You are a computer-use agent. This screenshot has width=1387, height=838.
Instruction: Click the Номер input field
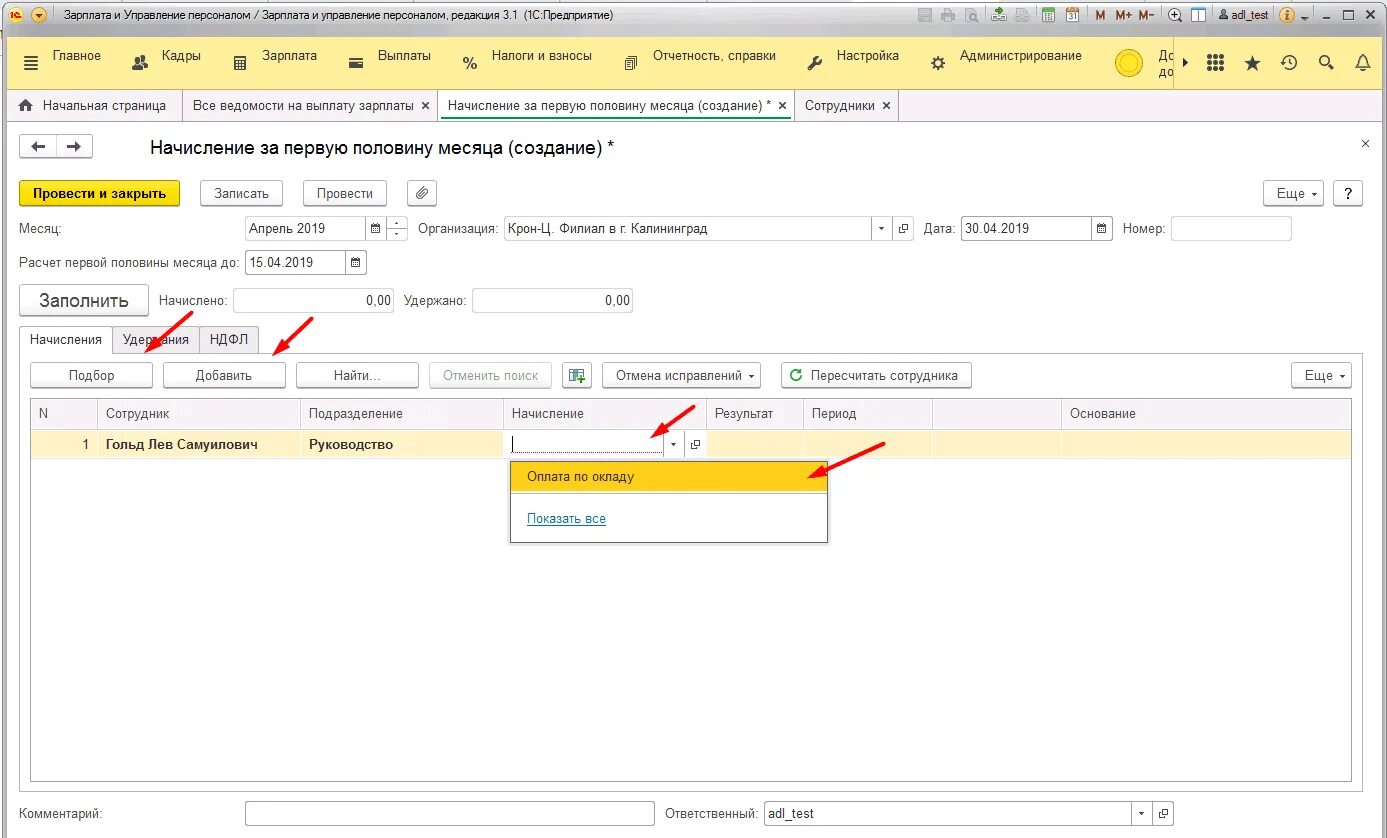coord(1231,228)
